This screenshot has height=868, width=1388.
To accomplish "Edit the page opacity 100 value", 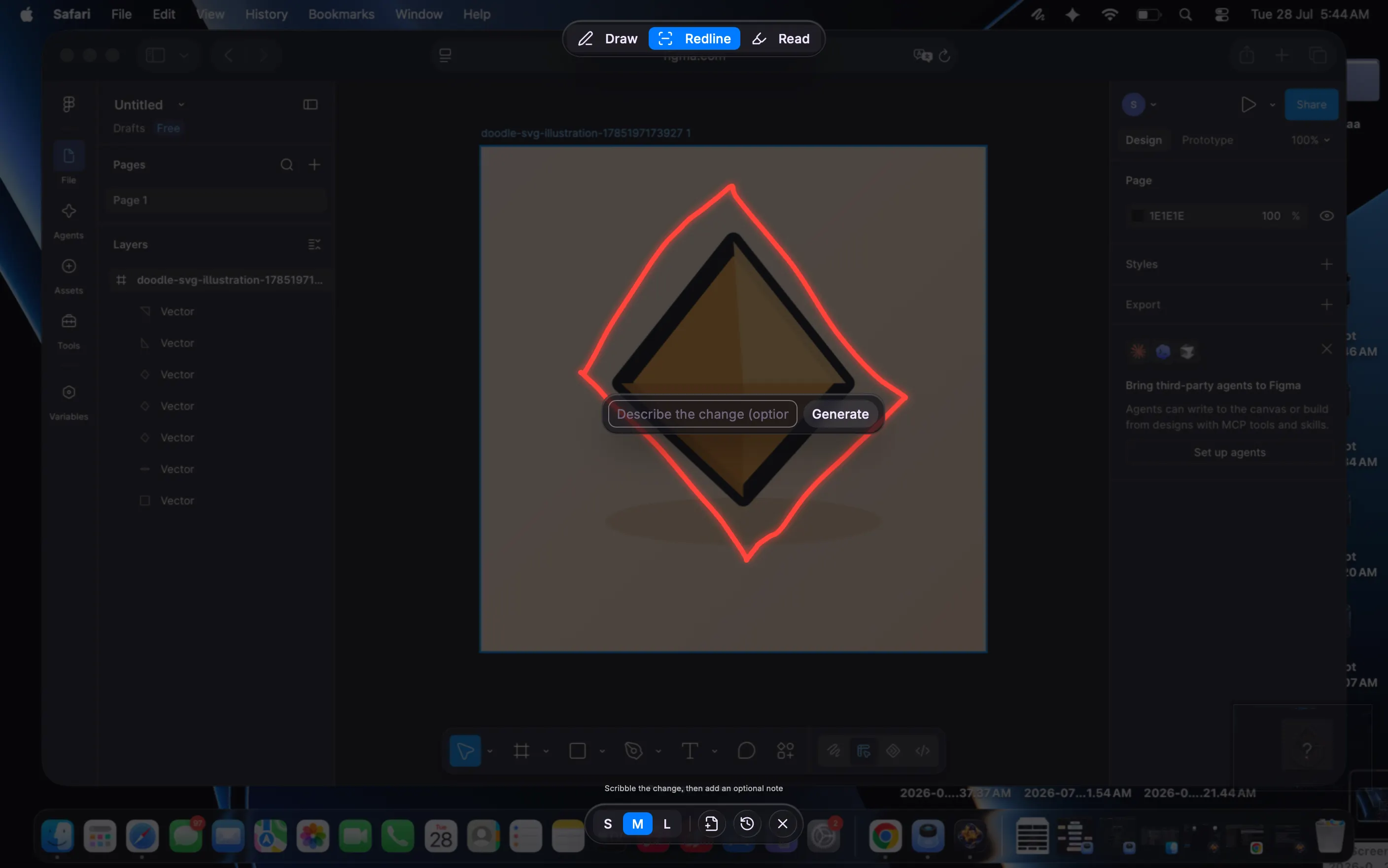I will tap(1271, 216).
